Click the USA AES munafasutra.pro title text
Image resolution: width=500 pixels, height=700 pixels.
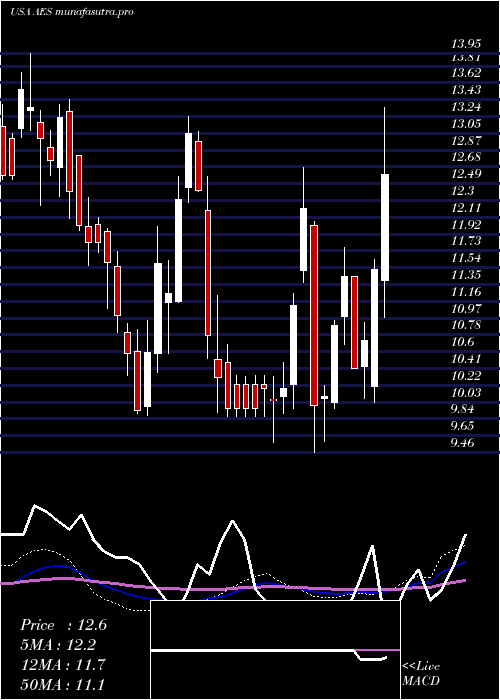72,12
